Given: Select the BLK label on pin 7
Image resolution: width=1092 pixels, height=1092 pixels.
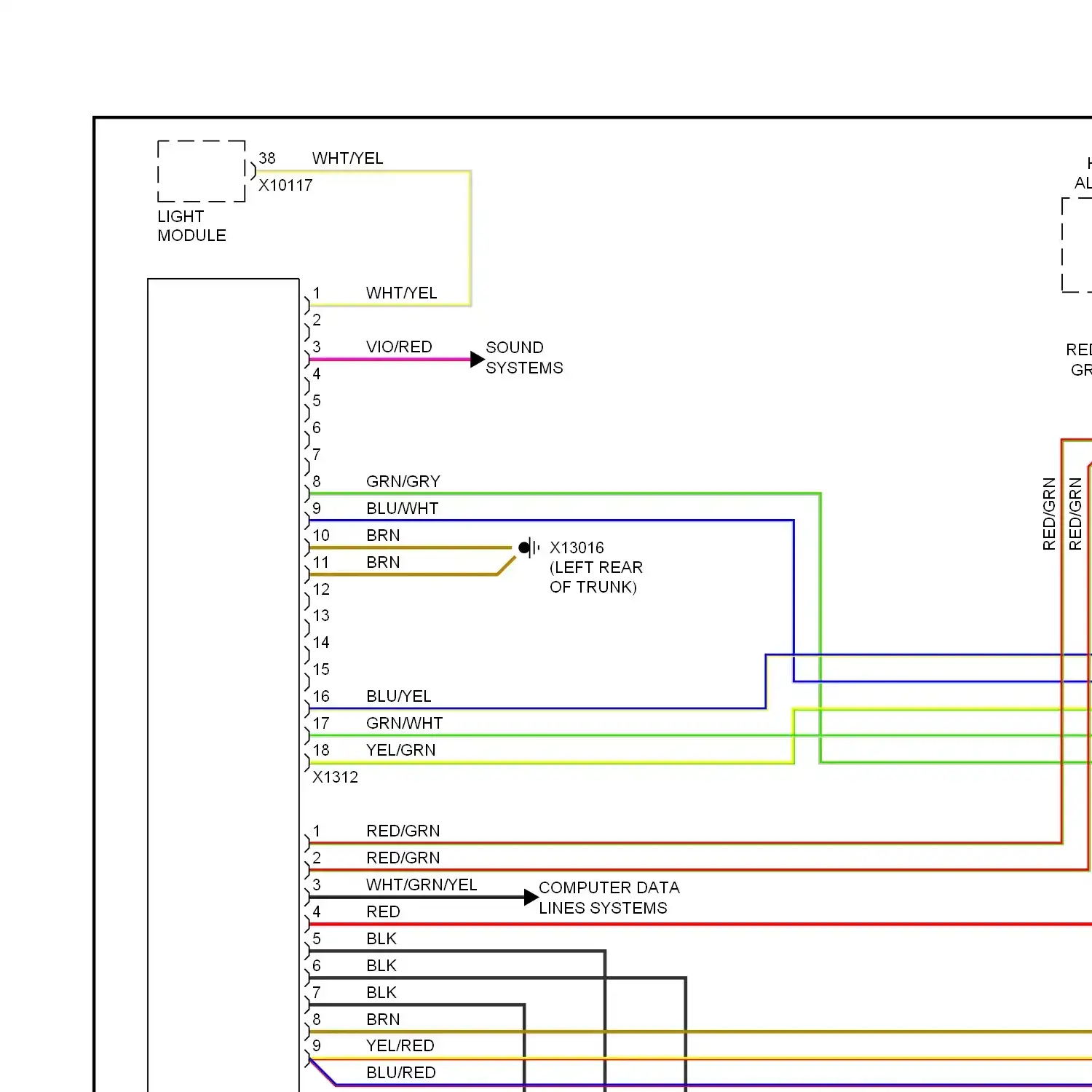Looking at the screenshot, I should point(382,992).
